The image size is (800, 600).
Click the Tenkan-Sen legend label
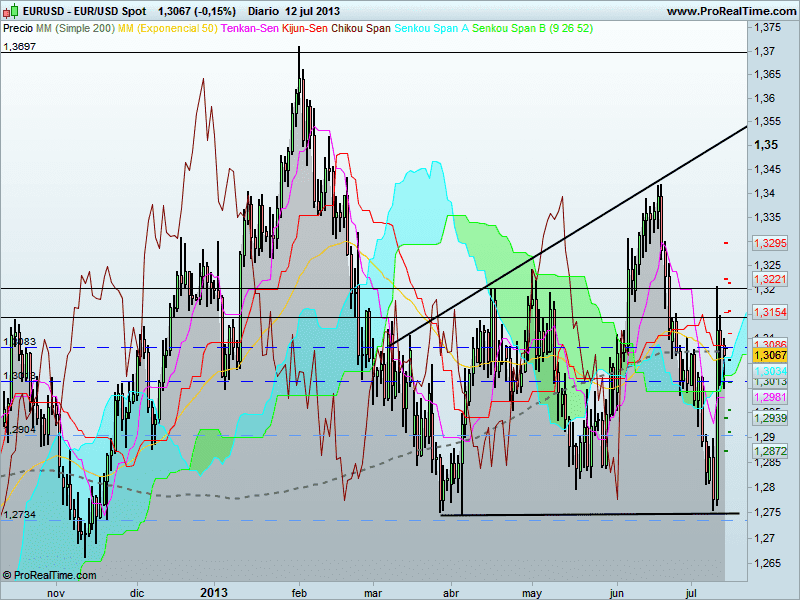click(x=249, y=29)
